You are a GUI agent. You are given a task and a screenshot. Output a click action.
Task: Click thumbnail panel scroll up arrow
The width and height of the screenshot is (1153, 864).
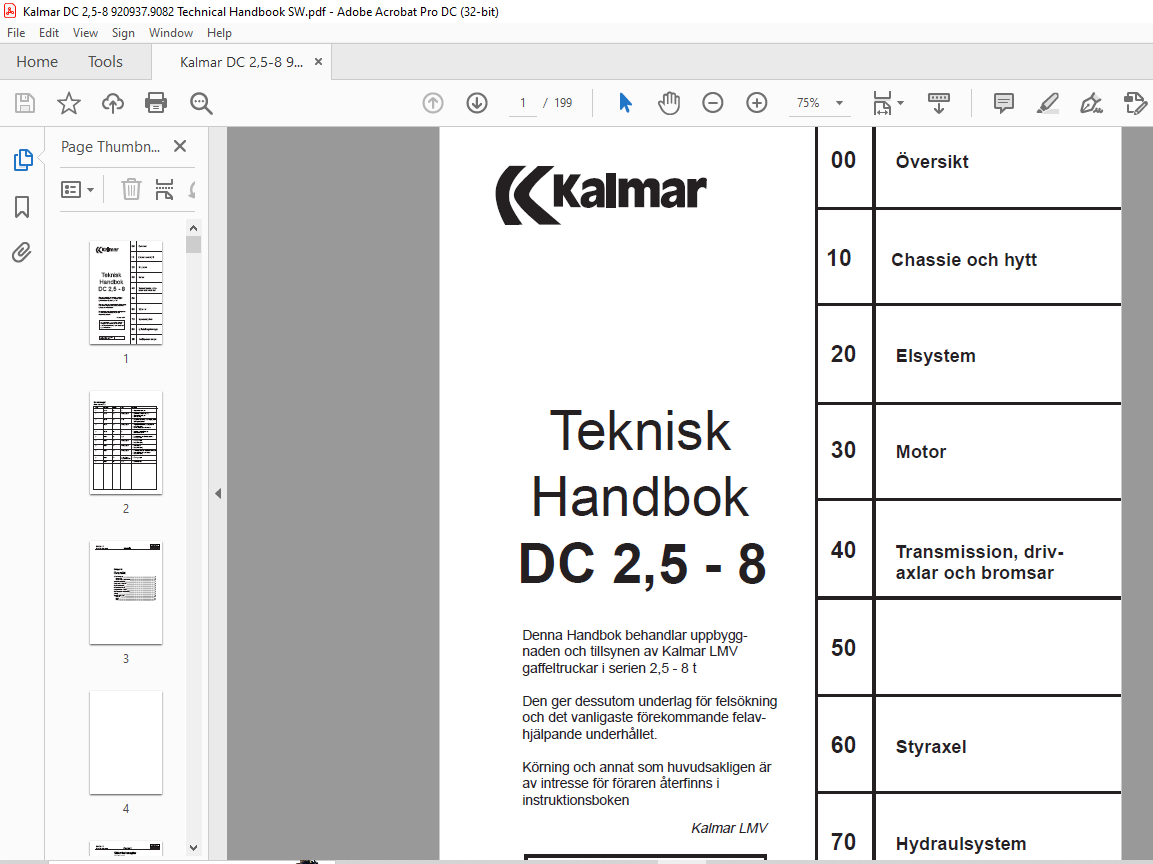pos(193,228)
